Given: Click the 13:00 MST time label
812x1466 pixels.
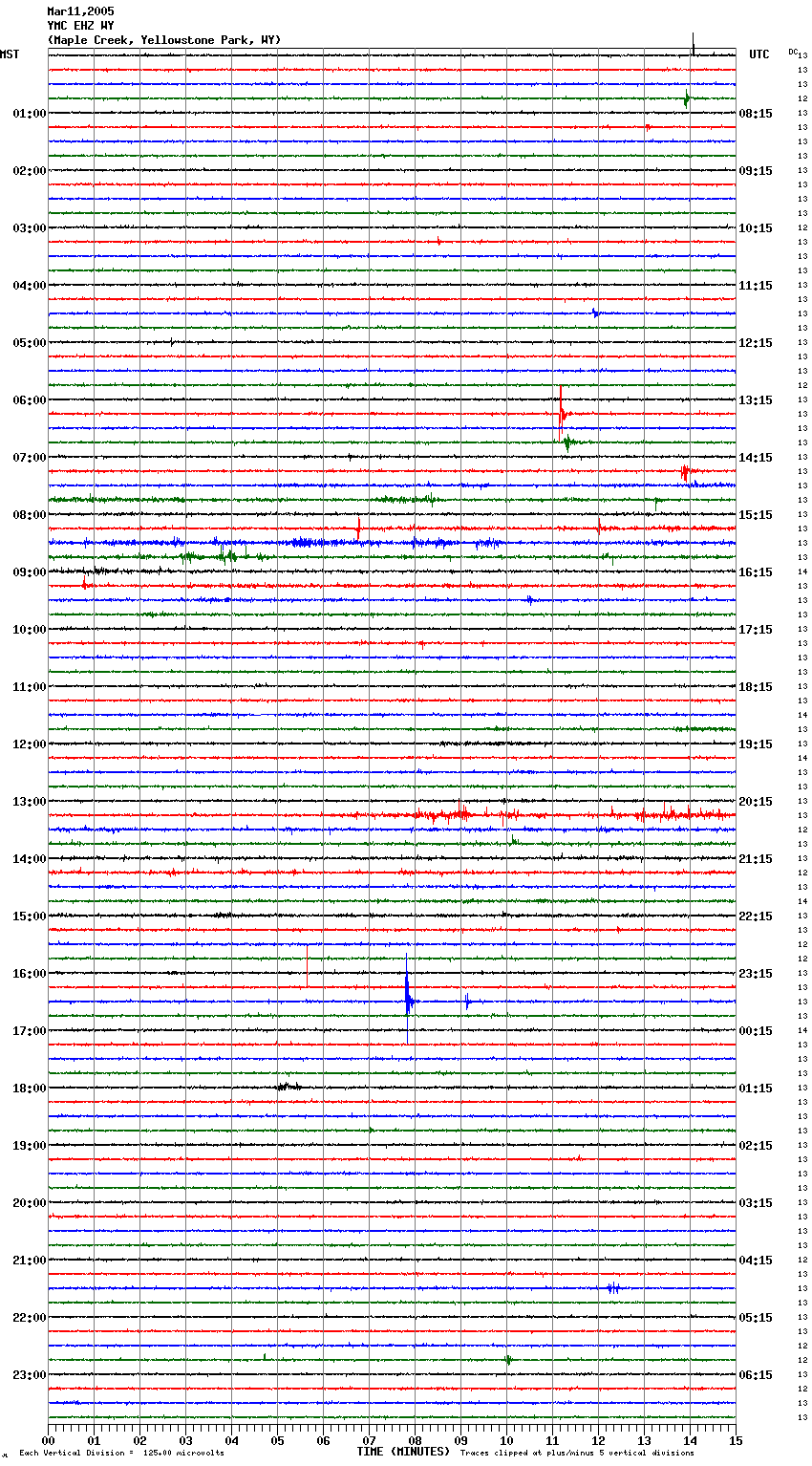Looking at the screenshot, I should click(30, 802).
